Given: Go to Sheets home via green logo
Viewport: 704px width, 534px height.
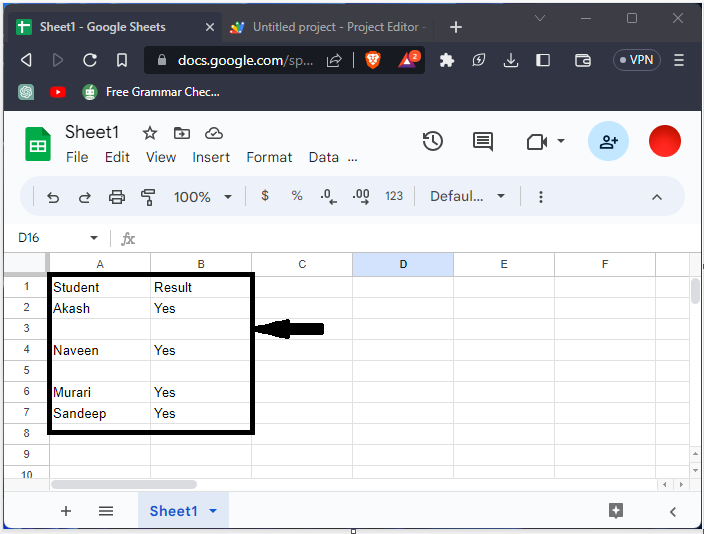Looking at the screenshot, I should tap(38, 144).
